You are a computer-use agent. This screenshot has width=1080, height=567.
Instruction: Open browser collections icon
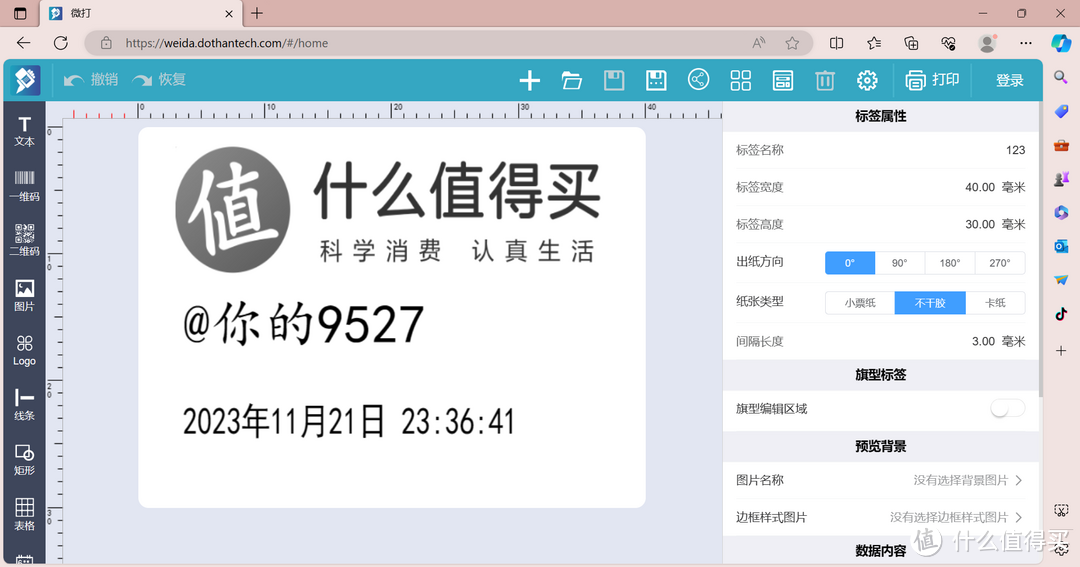(x=911, y=43)
